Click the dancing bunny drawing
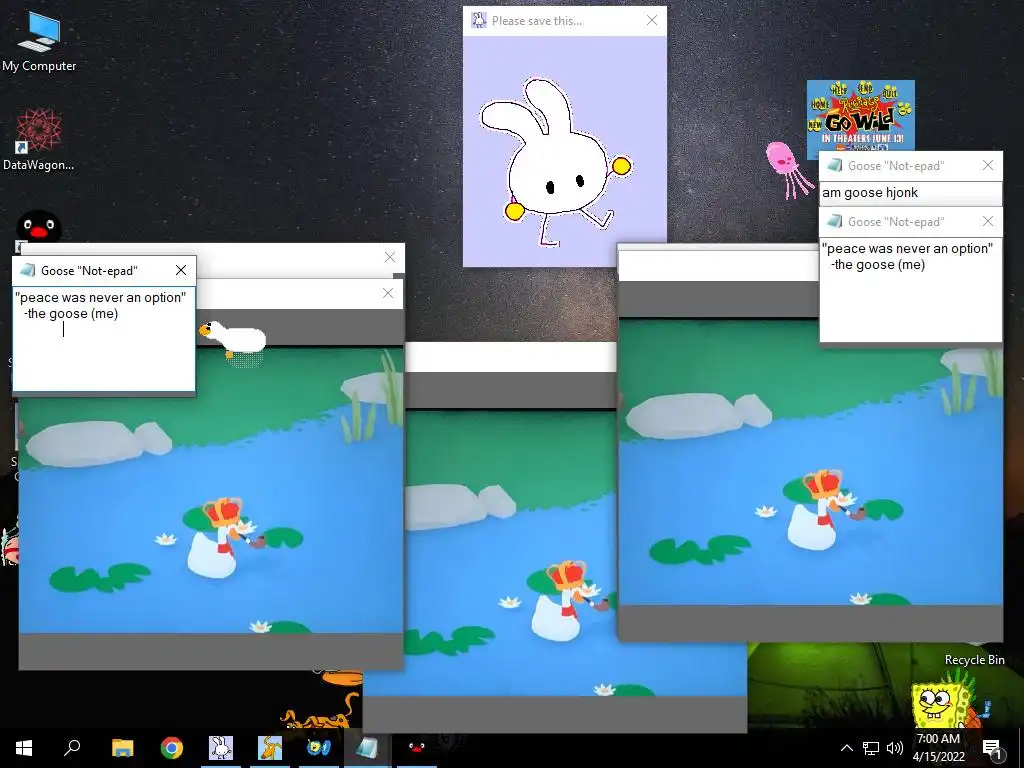Viewport: 1024px width, 768px height. 555,163
